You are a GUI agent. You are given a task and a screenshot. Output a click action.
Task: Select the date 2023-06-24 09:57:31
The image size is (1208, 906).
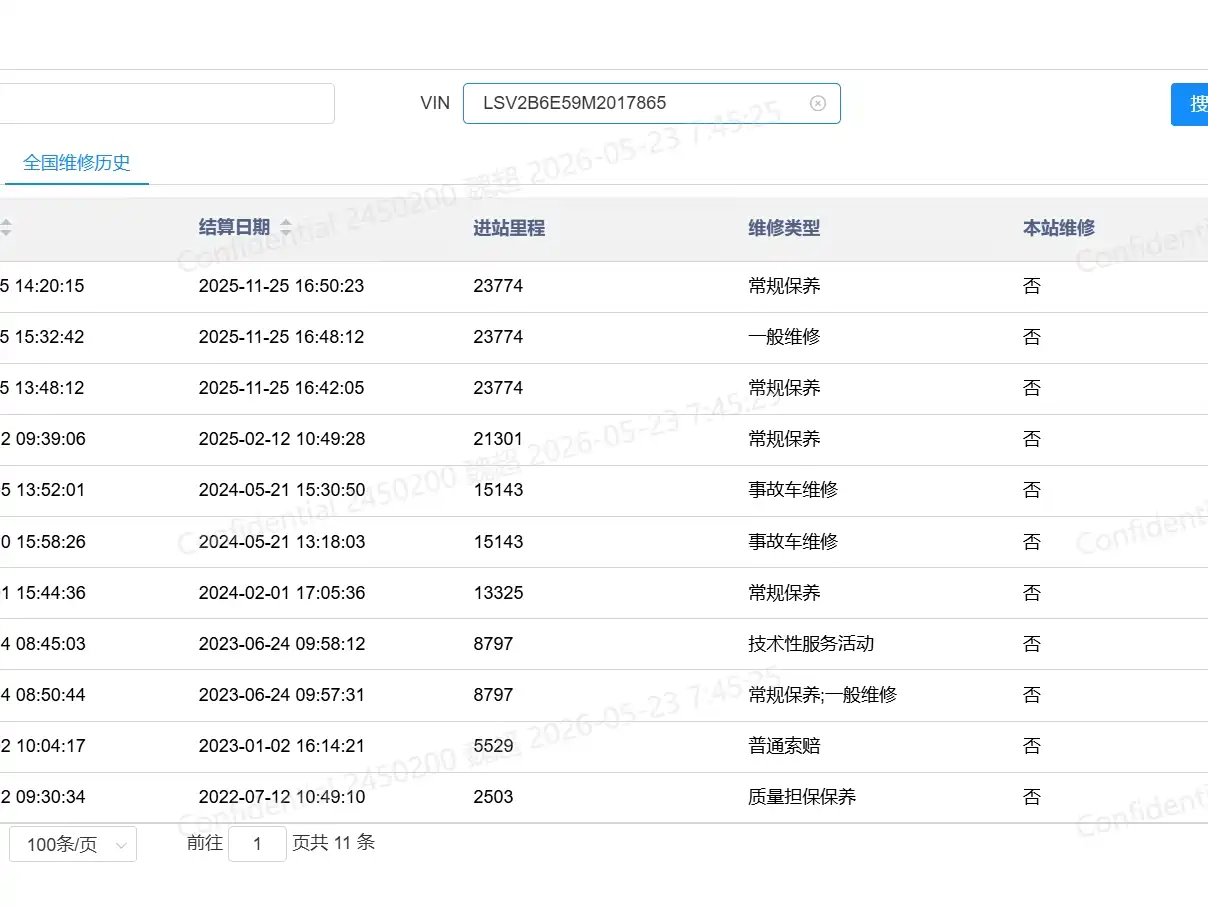click(281, 695)
